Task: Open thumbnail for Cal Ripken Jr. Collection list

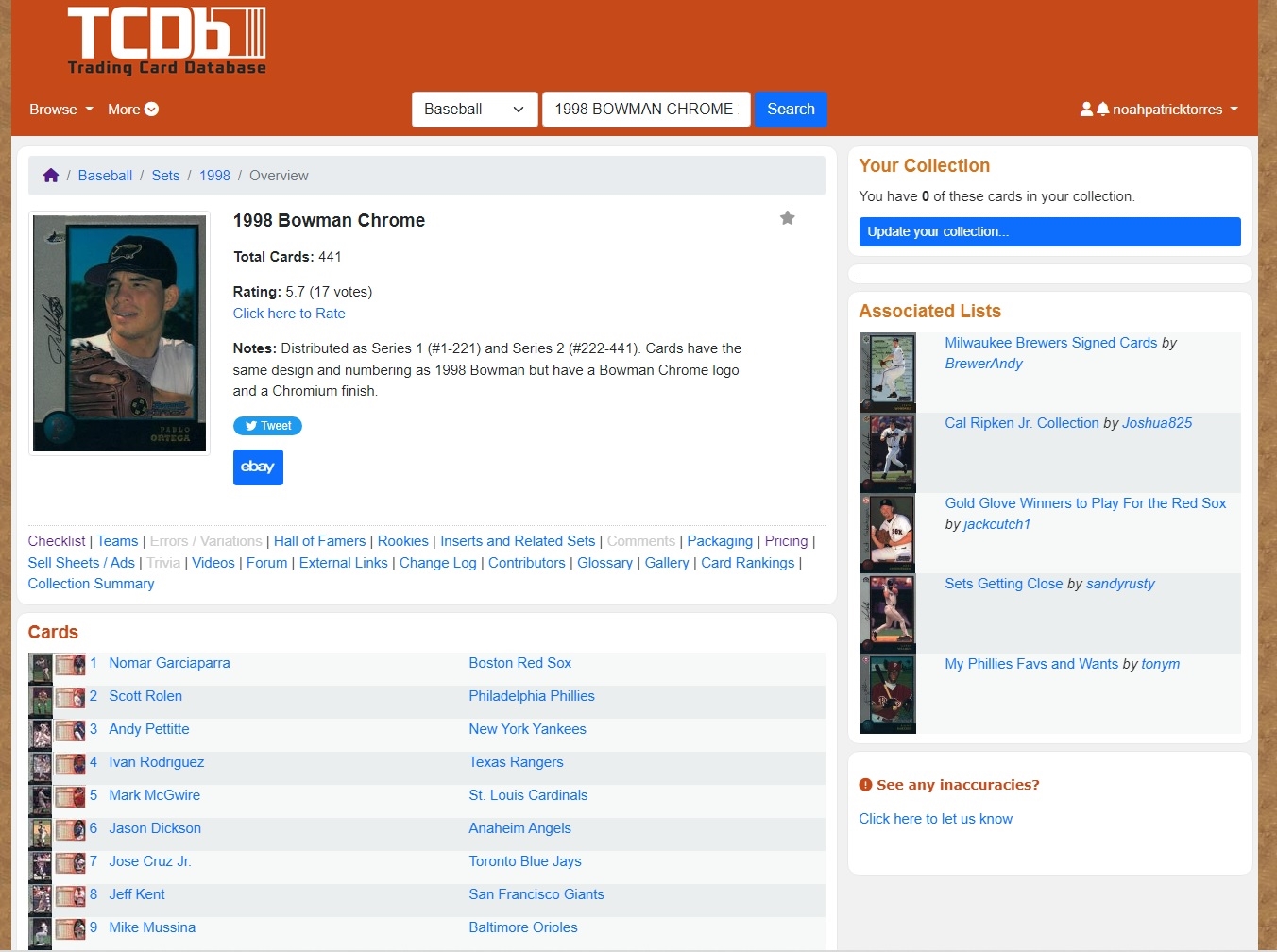Action: click(888, 452)
